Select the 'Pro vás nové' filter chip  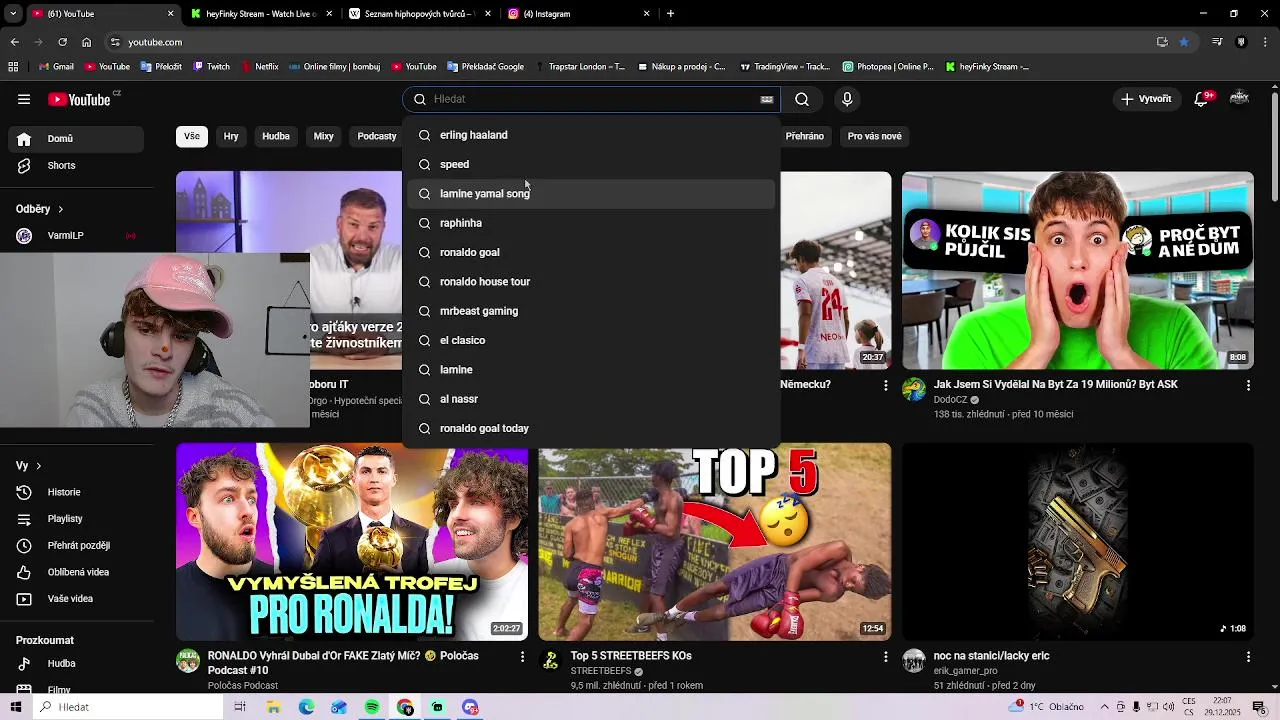point(875,136)
